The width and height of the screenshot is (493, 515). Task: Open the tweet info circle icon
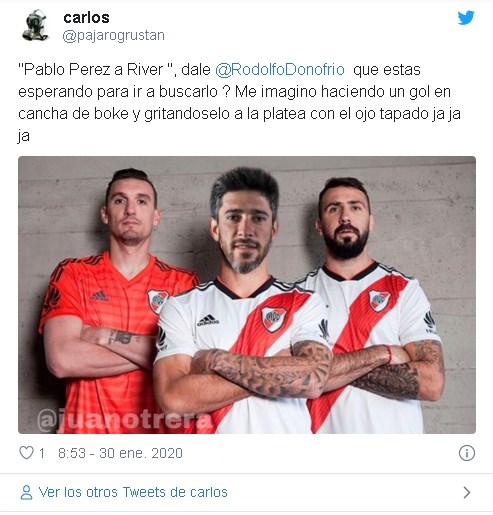pyautogui.click(x=466, y=453)
